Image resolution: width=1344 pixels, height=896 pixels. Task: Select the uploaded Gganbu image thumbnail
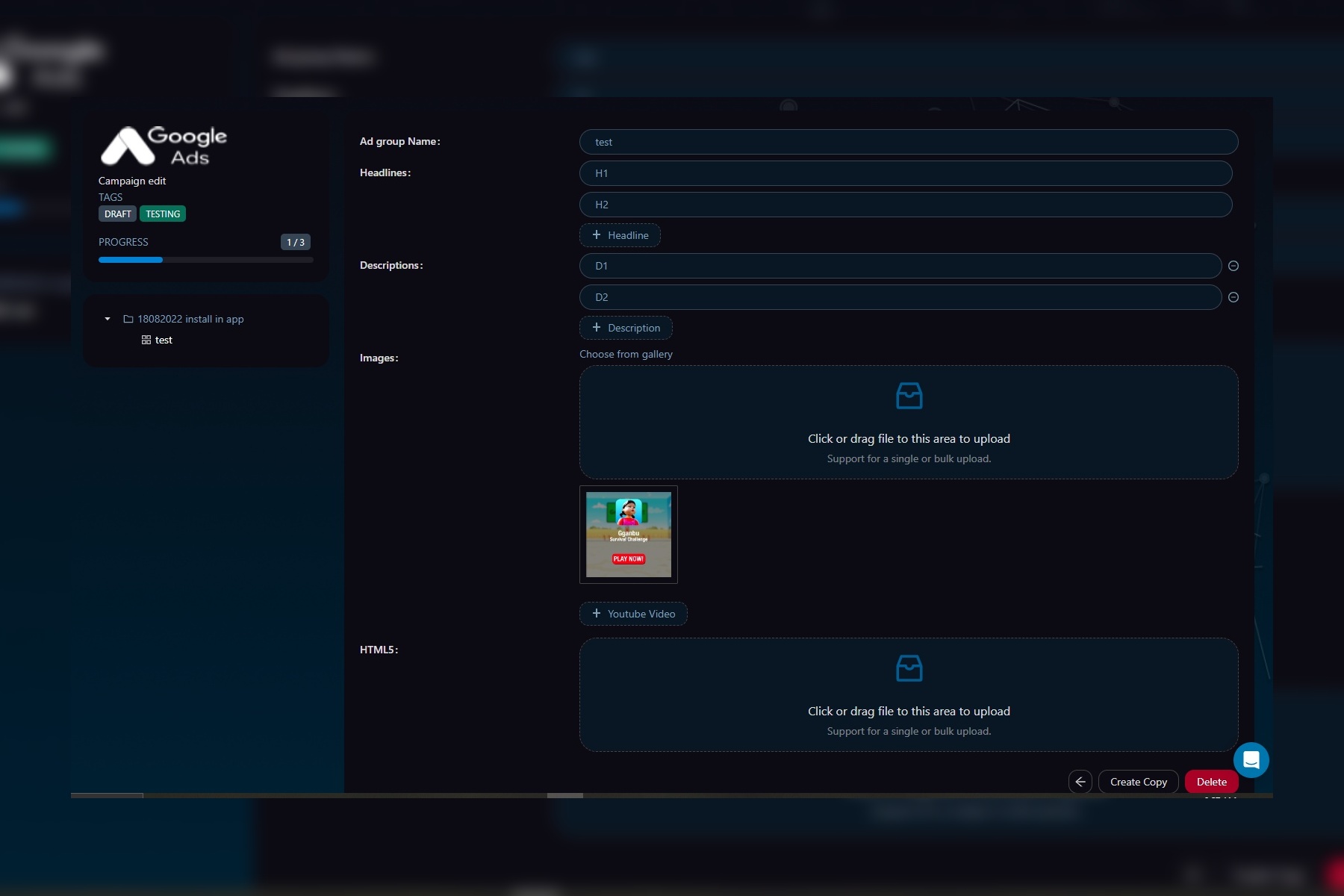[x=628, y=535]
